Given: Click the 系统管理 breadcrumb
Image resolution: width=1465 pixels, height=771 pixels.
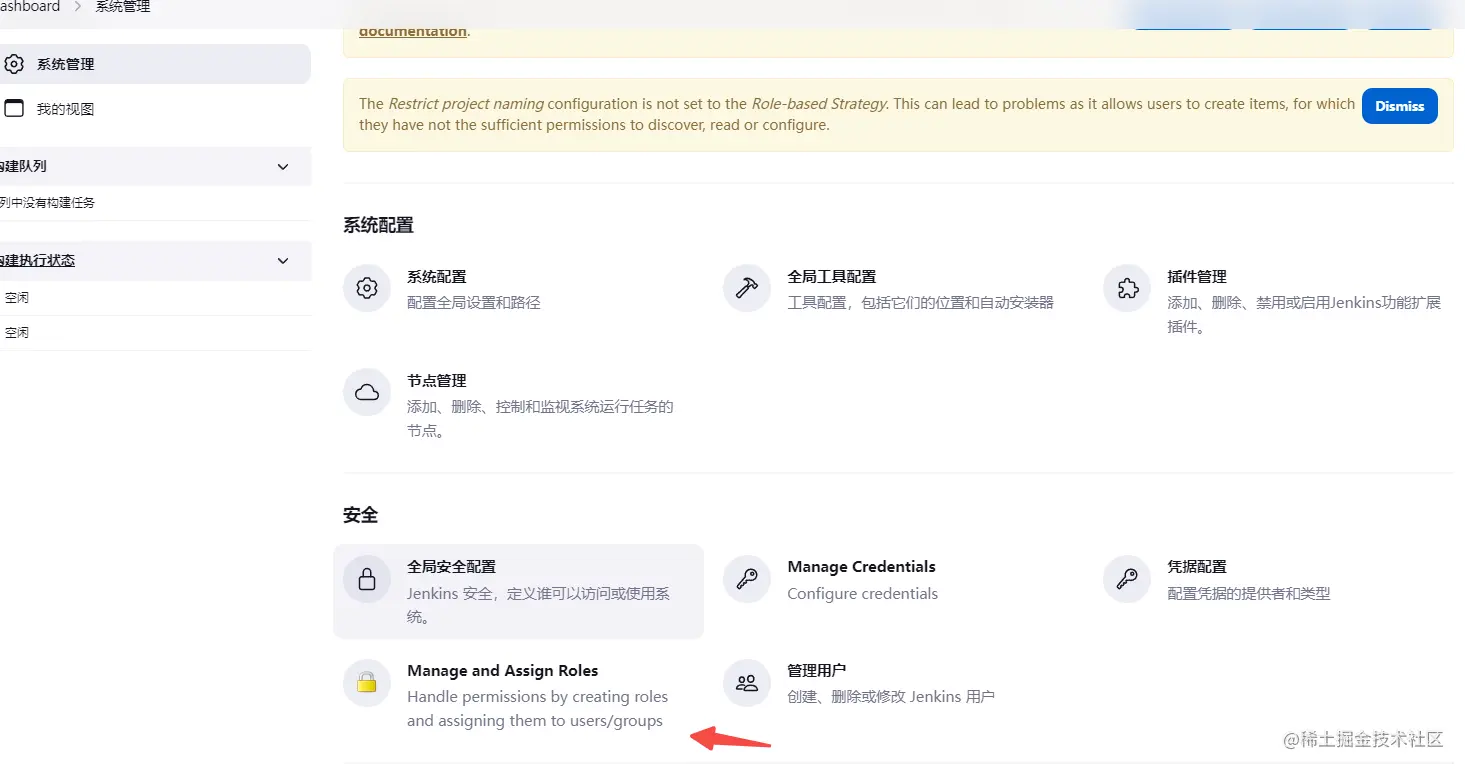Looking at the screenshot, I should coord(123,7).
